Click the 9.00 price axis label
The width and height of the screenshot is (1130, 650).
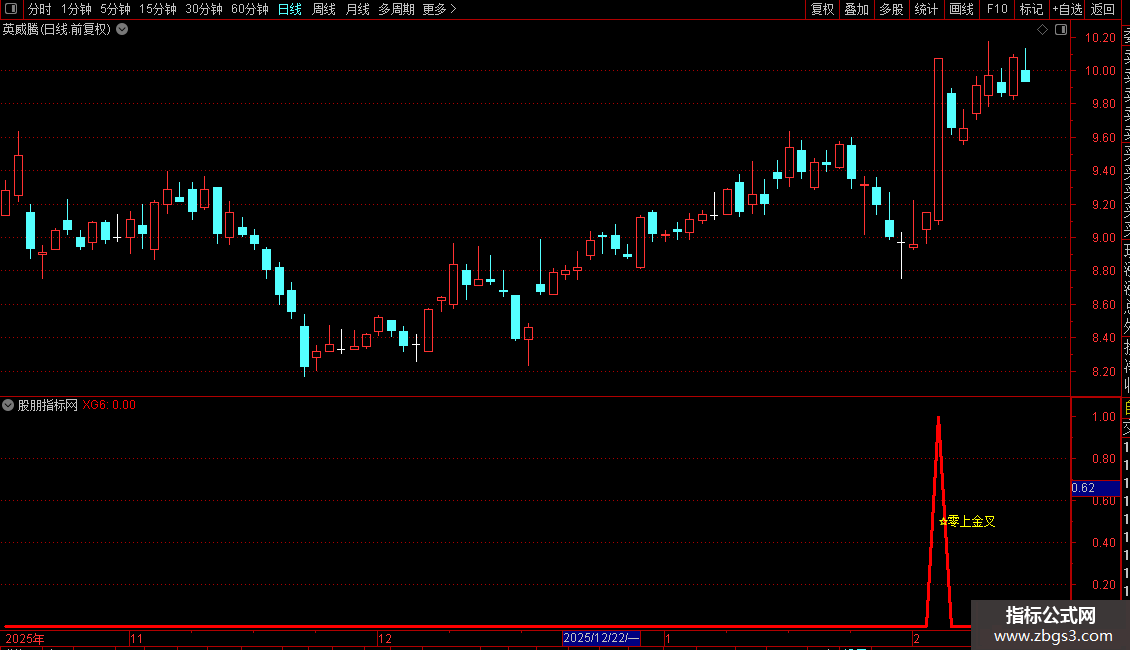tap(1103, 238)
